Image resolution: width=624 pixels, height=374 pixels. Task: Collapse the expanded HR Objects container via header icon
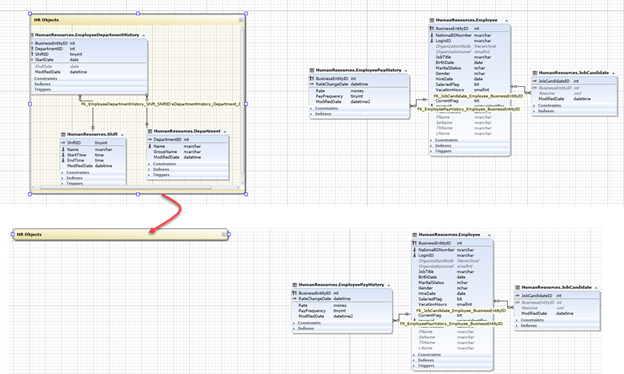pyautogui.click(x=241, y=19)
